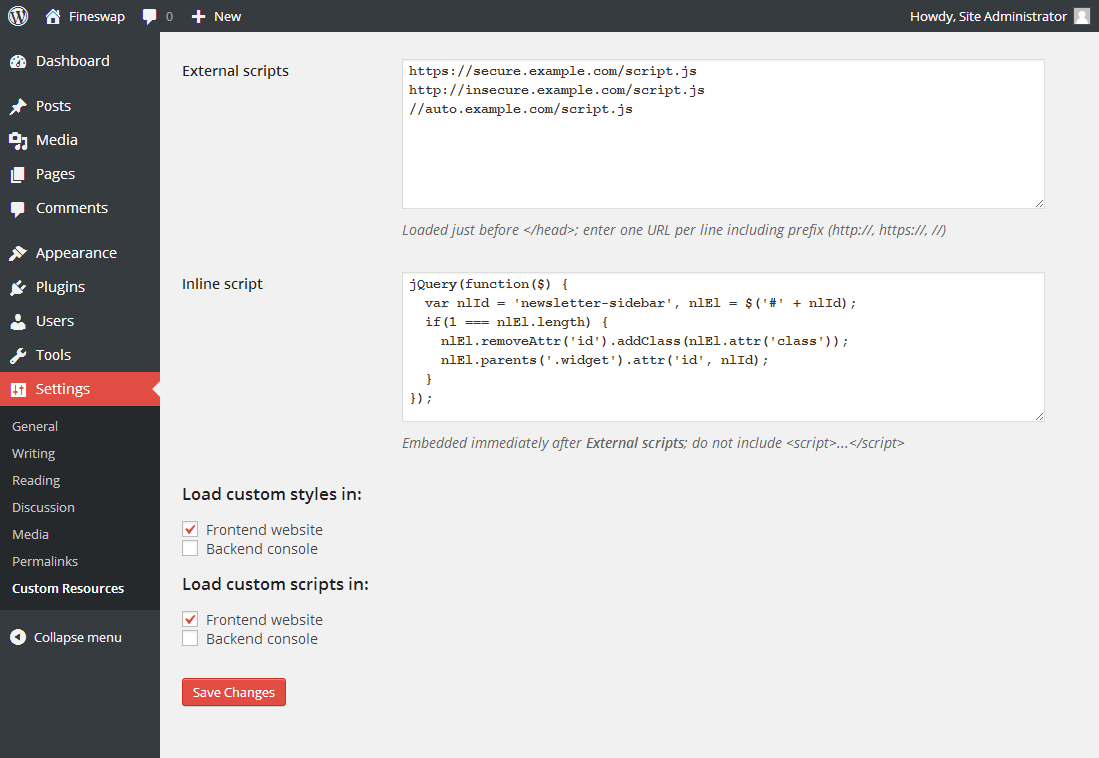The width and height of the screenshot is (1099, 758).
Task: Open General settings submenu
Action: click(35, 426)
